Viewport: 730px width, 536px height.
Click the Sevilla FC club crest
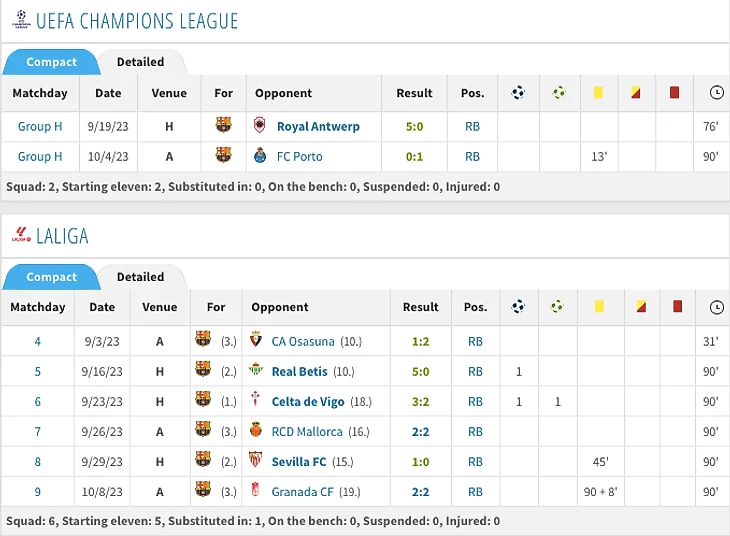[x=256, y=459]
